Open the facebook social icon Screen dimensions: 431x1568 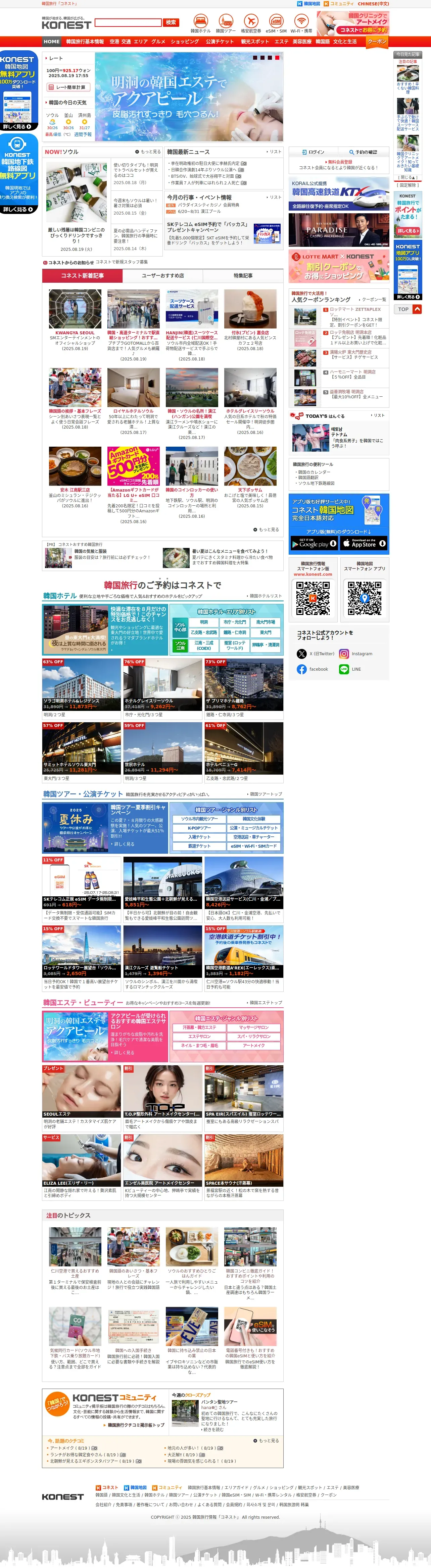[x=301, y=669]
